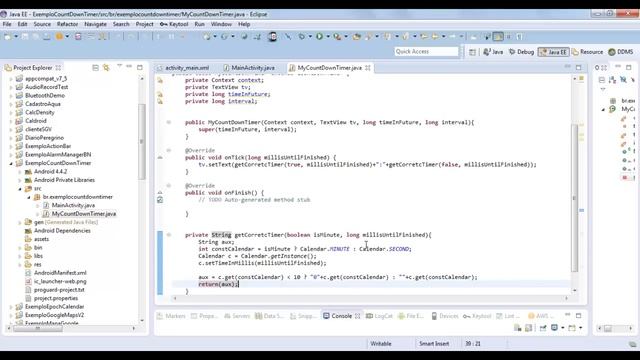
Task: Collapse the ExemploCountDownTimer project node
Action: (x=11, y=163)
